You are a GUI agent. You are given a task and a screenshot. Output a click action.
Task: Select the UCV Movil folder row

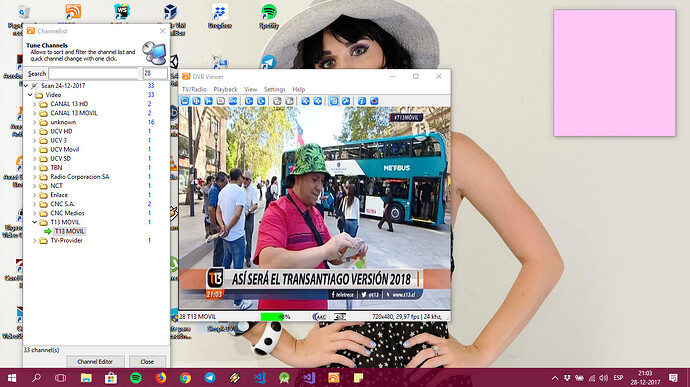[64, 150]
